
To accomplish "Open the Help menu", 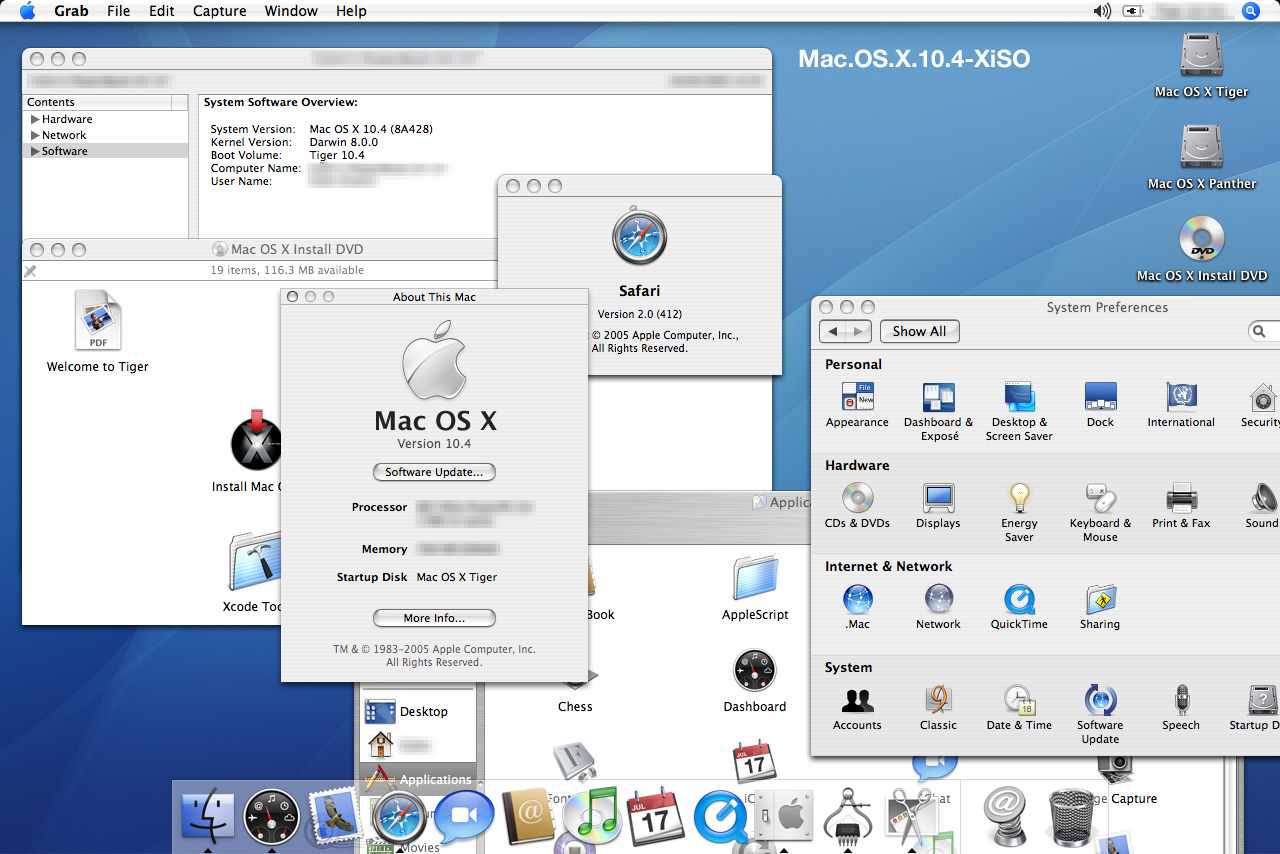I will pos(351,11).
